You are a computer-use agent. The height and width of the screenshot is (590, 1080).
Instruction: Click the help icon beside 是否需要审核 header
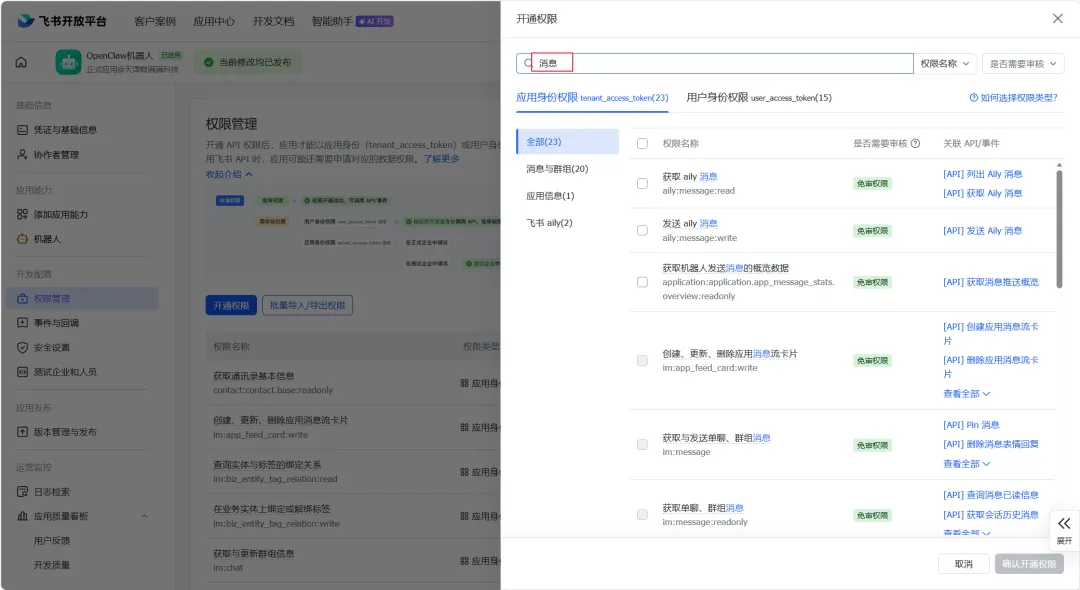pos(915,143)
